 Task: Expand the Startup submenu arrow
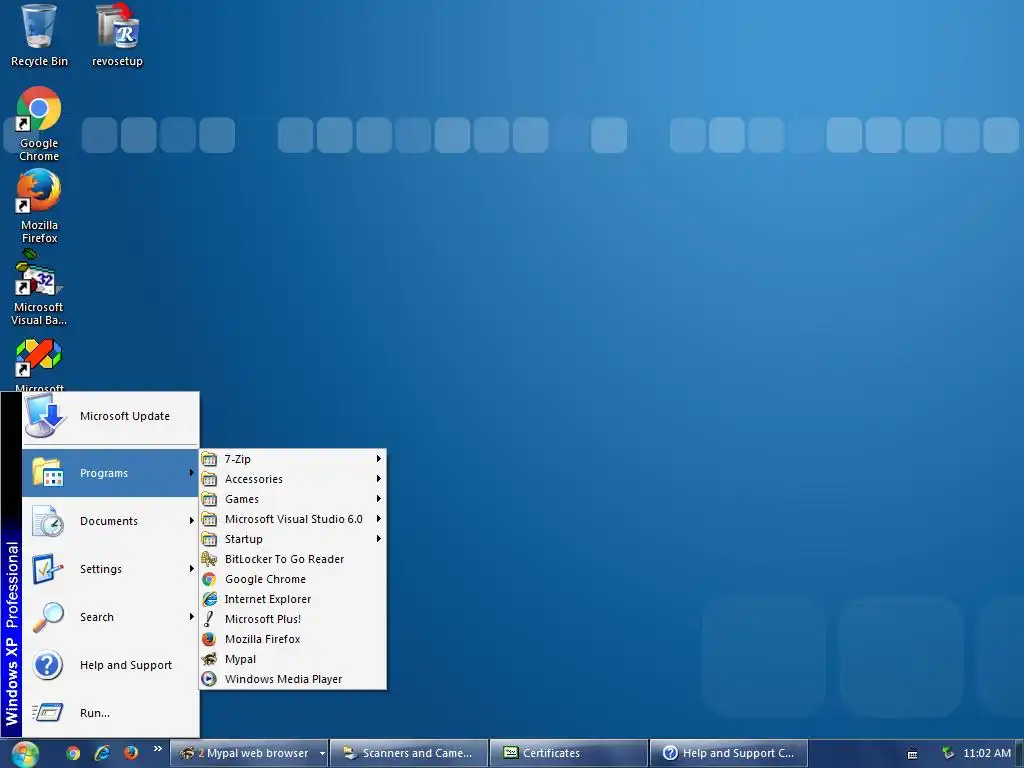pyautogui.click(x=378, y=539)
